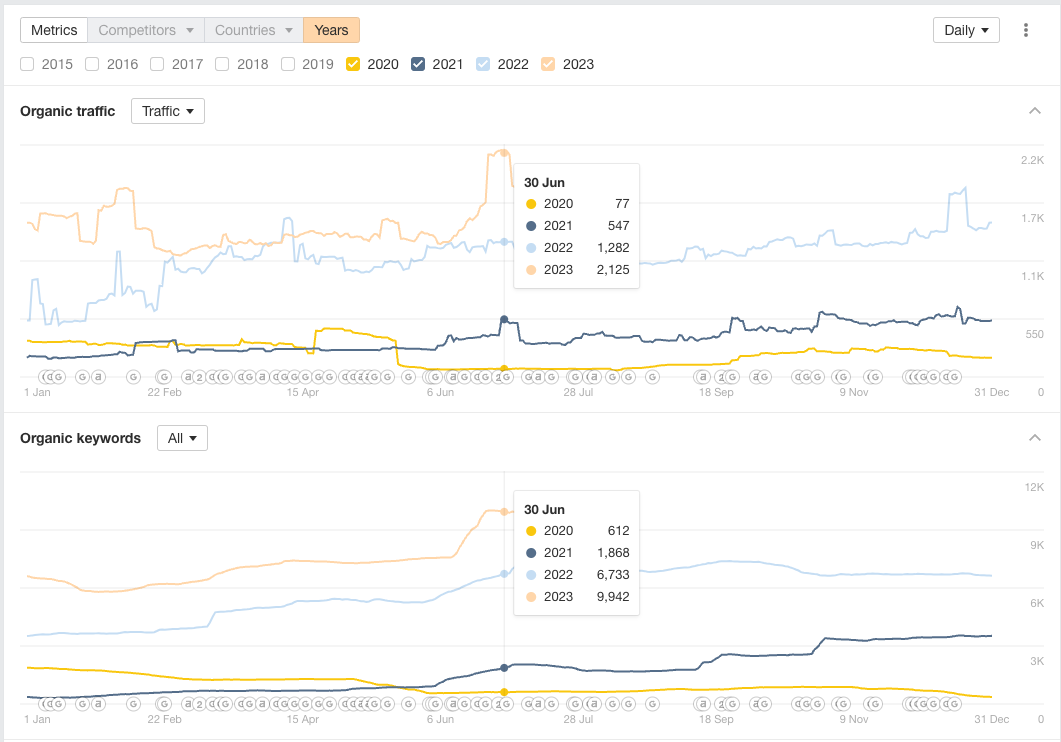Click the 30 Jun date in Organic keywords tooltip
The image size is (1061, 742).
click(544, 509)
